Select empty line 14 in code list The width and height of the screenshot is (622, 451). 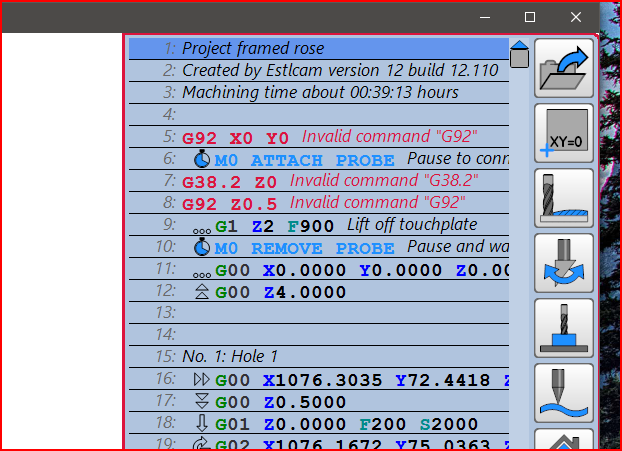[x=319, y=335]
